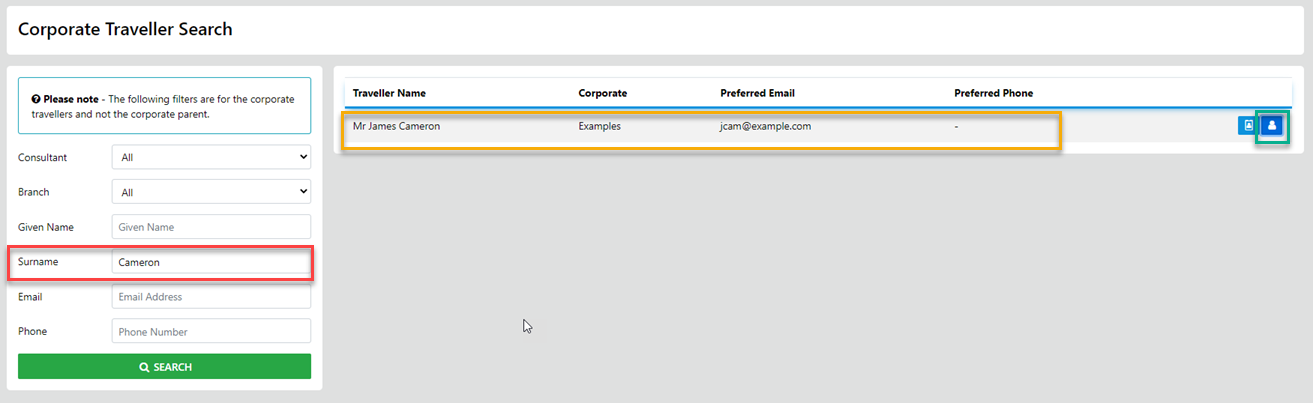Click the Surname field label
Viewport: 1313px width, 403px height.
[x=38, y=262]
